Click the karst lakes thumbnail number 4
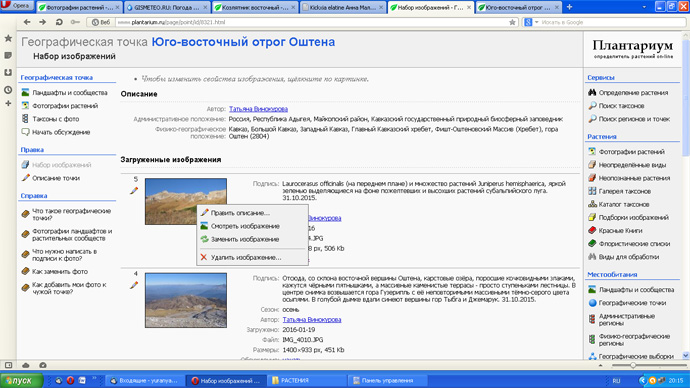 point(186,300)
